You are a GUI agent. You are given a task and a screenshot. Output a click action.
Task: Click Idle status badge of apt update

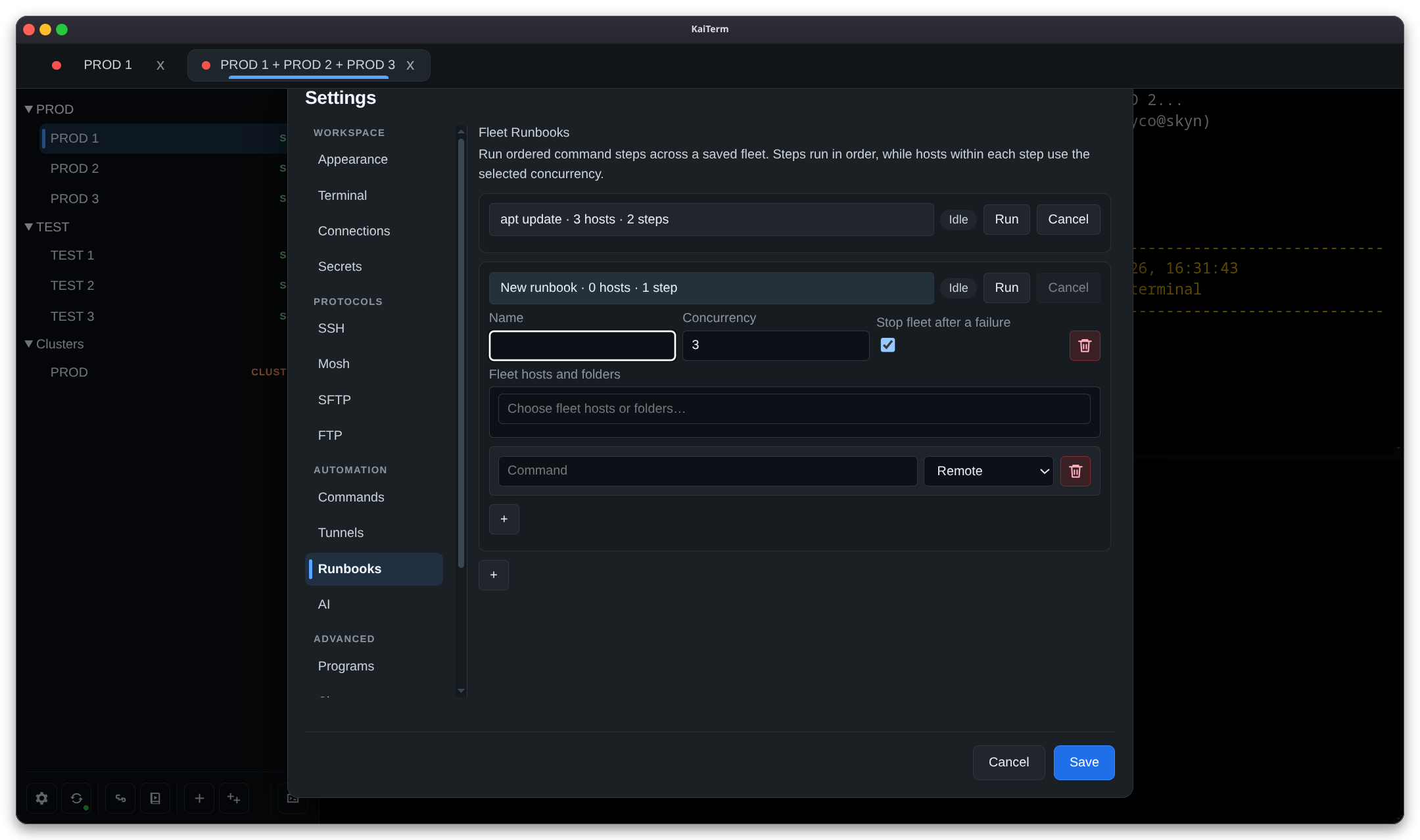[958, 220]
